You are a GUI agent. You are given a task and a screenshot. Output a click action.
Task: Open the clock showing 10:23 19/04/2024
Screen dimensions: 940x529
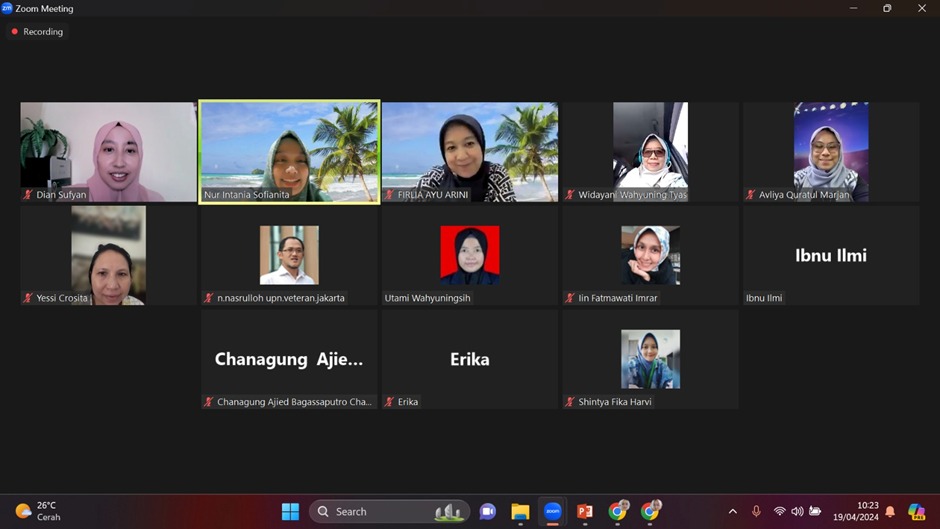click(x=857, y=511)
